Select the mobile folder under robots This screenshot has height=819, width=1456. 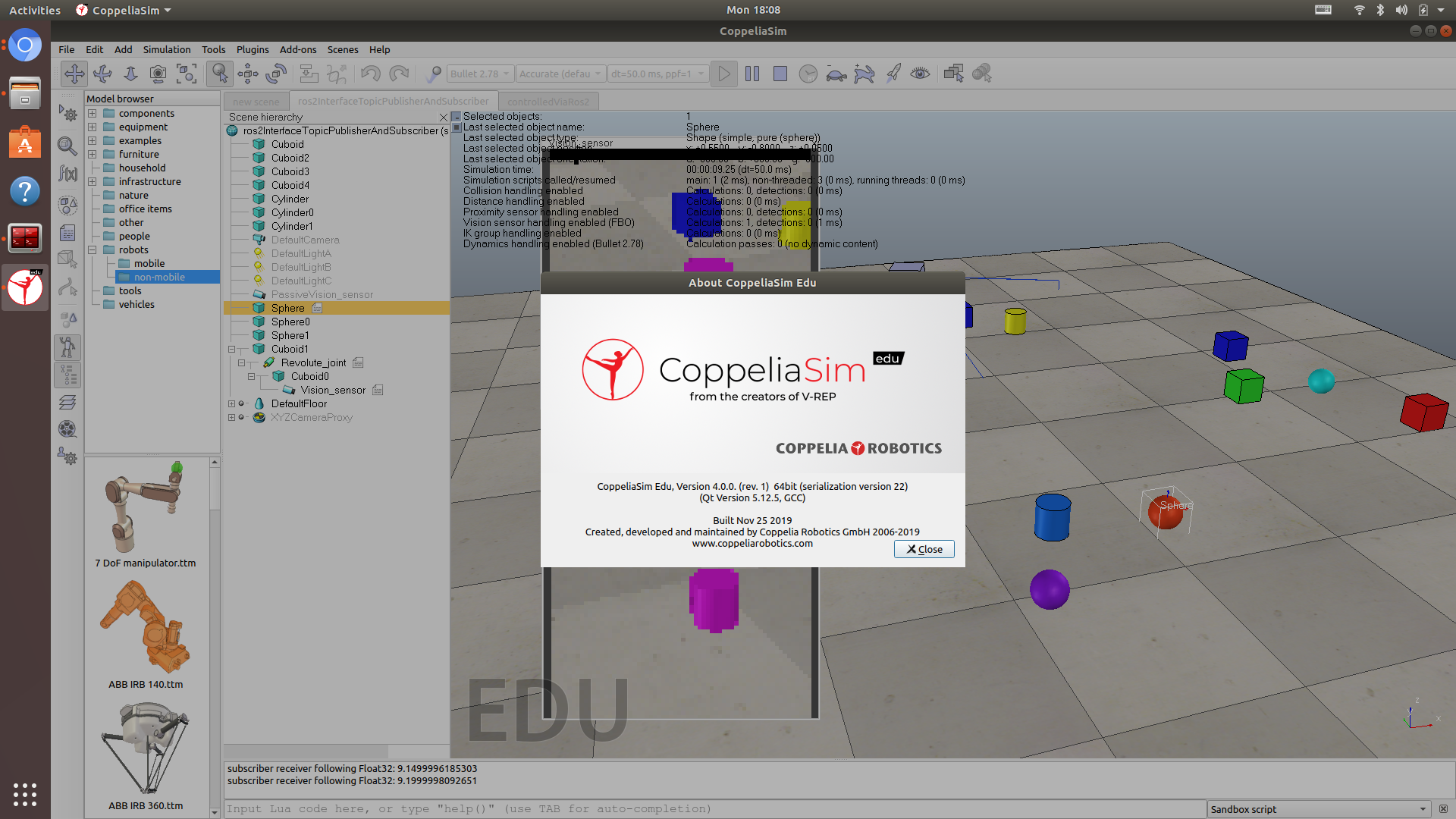(x=149, y=263)
